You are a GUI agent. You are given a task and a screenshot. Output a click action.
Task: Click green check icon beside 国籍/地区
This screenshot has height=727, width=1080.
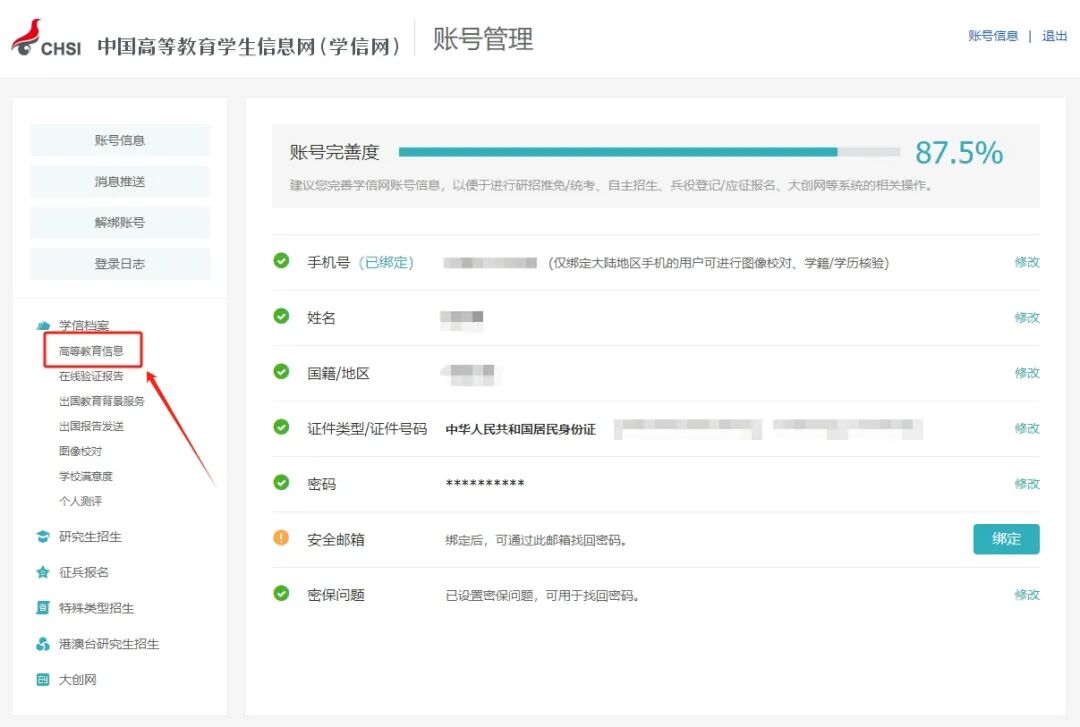[x=281, y=371]
